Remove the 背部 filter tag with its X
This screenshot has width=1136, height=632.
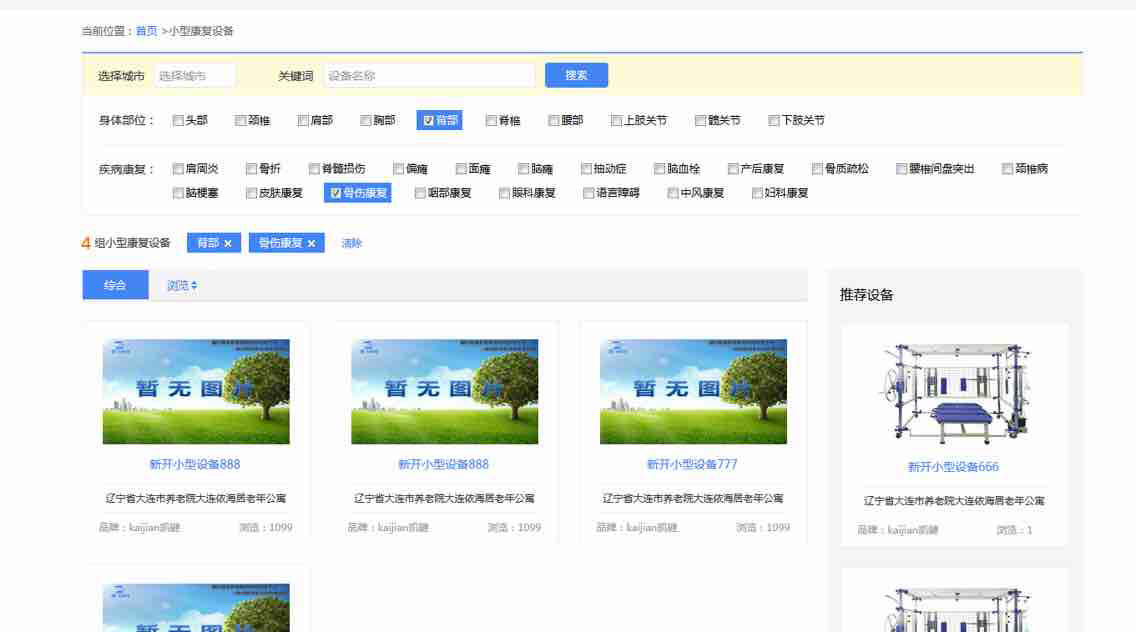pos(228,243)
